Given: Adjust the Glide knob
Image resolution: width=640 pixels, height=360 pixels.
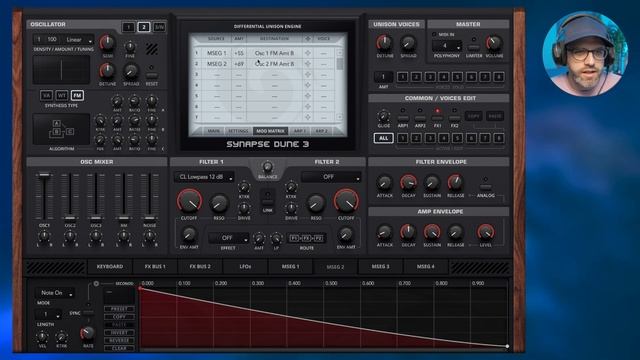Looking at the screenshot, I should 383,116.
